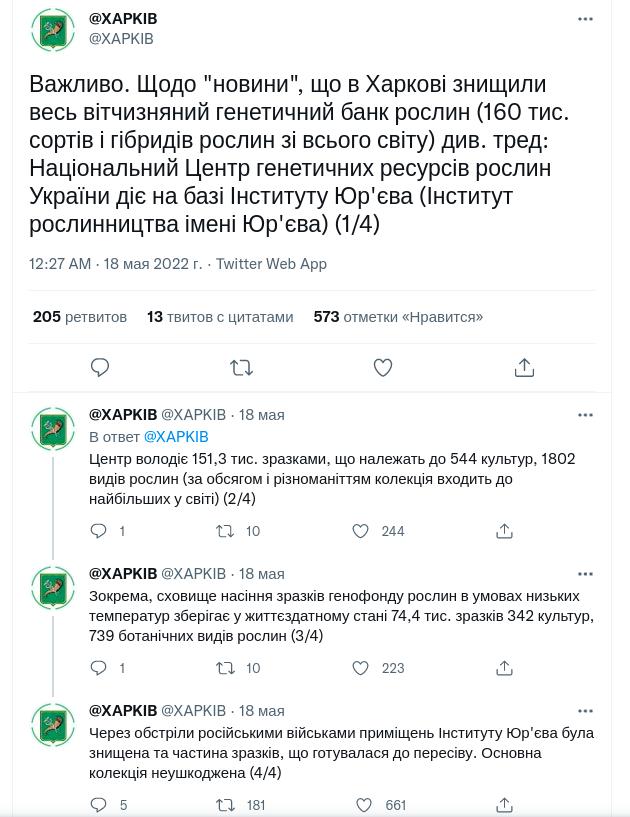This screenshot has width=630, height=817.
Task: View the 205 ретвитов list
Action: coord(80,317)
